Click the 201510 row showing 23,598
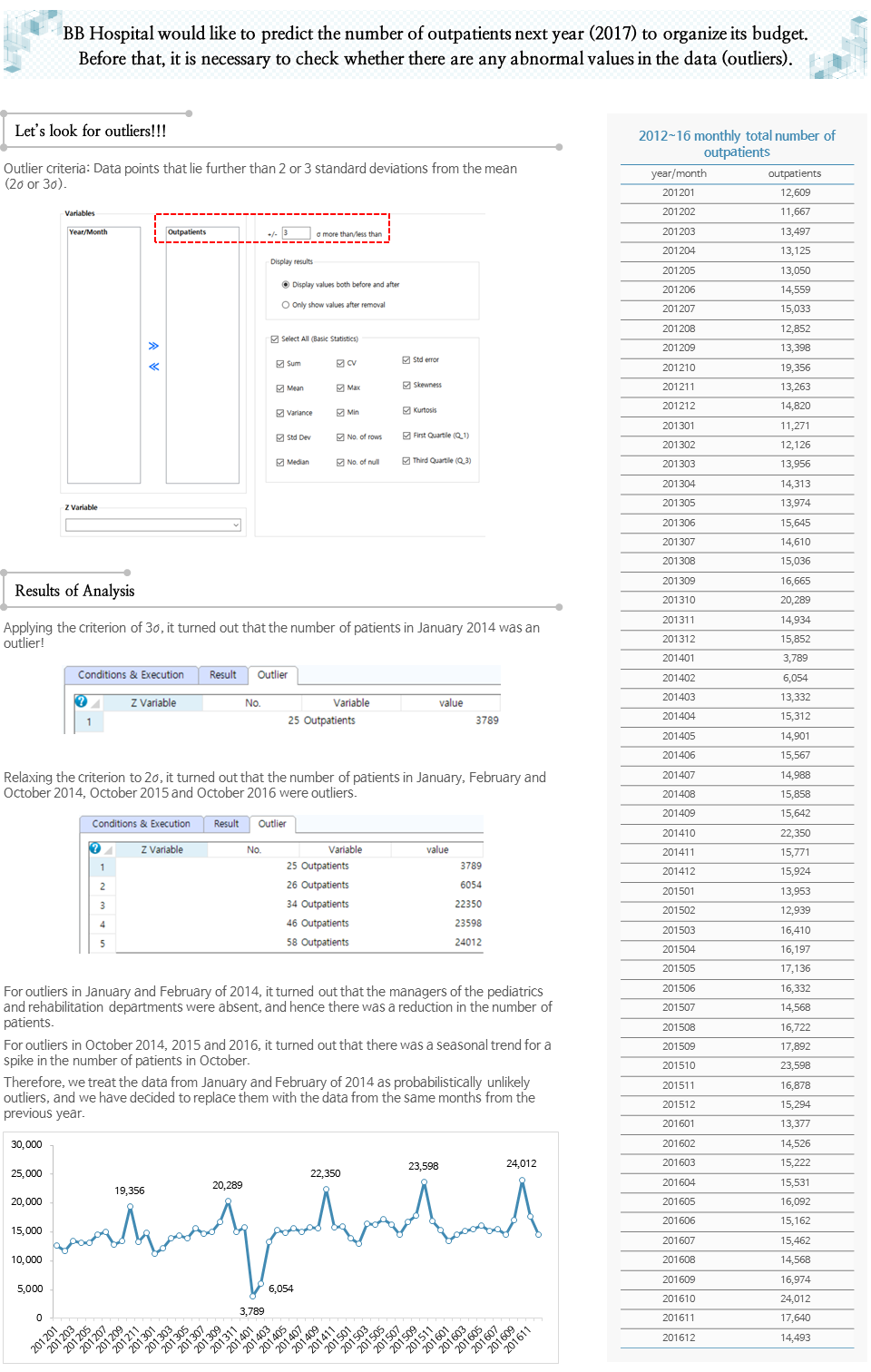The height and width of the screenshot is (1372, 871). (x=737, y=1066)
